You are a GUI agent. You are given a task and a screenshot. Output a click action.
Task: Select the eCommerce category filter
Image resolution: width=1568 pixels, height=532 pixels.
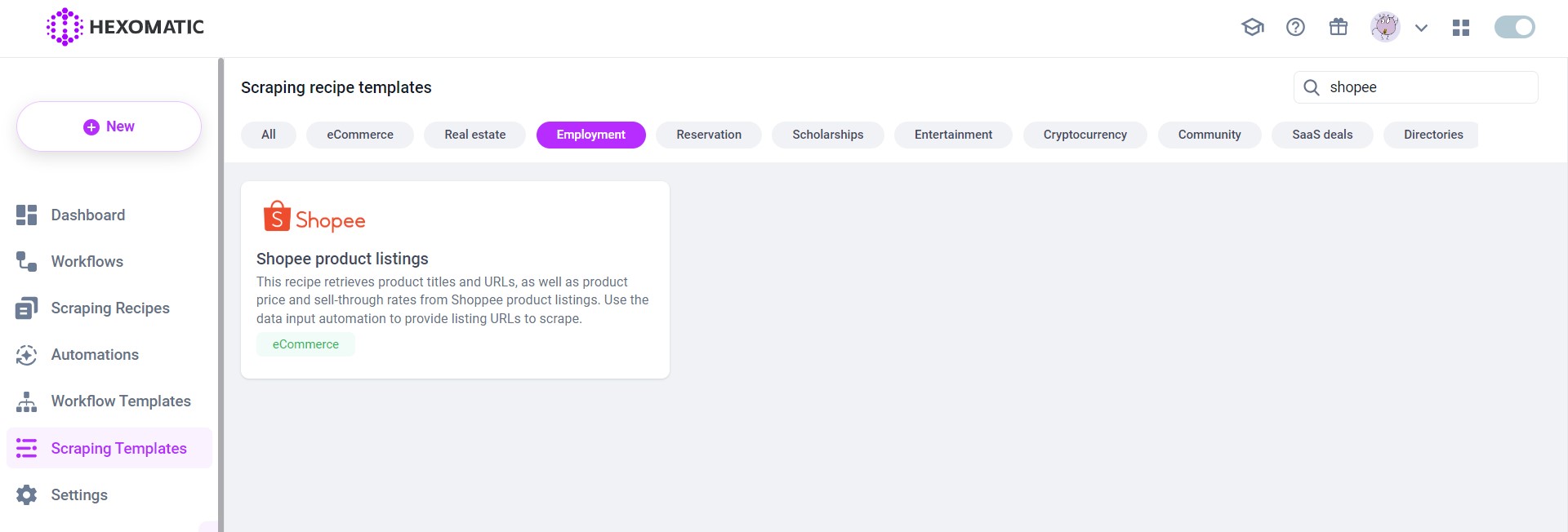click(359, 135)
